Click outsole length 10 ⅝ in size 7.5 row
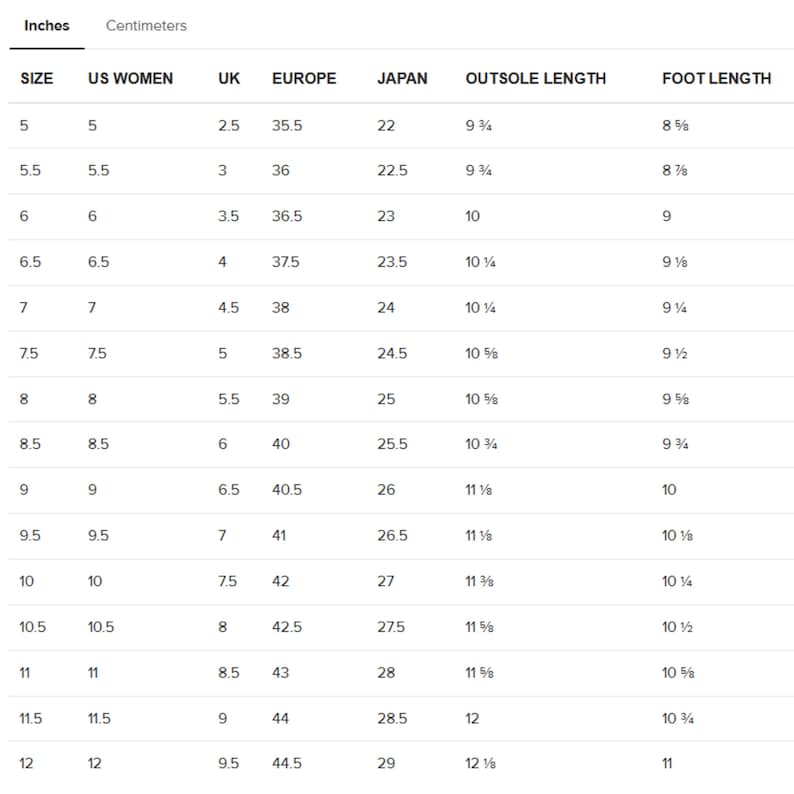This screenshot has width=794, height=794. point(482,353)
